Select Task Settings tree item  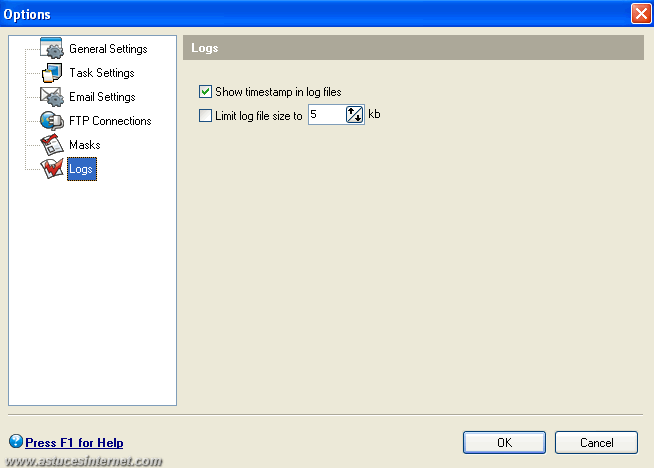(102, 73)
